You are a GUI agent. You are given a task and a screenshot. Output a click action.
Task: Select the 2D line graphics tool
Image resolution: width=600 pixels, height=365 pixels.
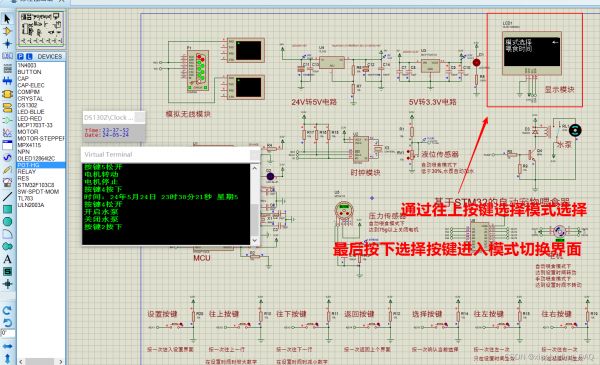(x=7, y=197)
